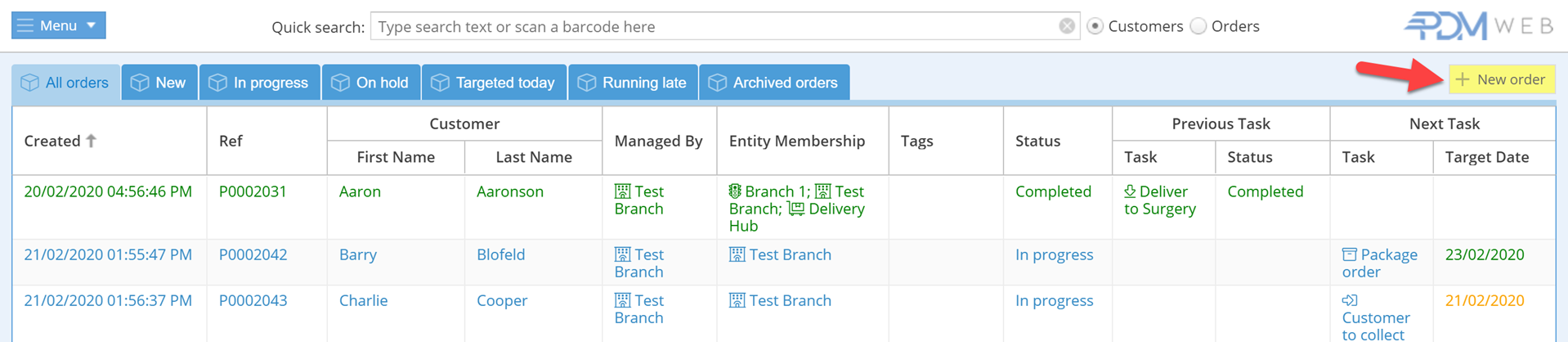Screen dimensions: 1568x342
Task: Select the Customers radio button
Action: click(1095, 26)
